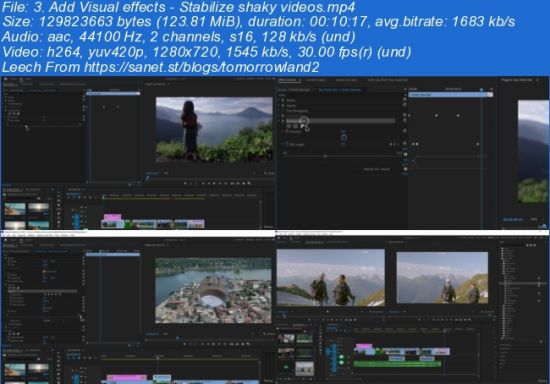This screenshot has width=550, height=384.
Task: Click the aerial town Program monitor preview
Action: click(213, 290)
